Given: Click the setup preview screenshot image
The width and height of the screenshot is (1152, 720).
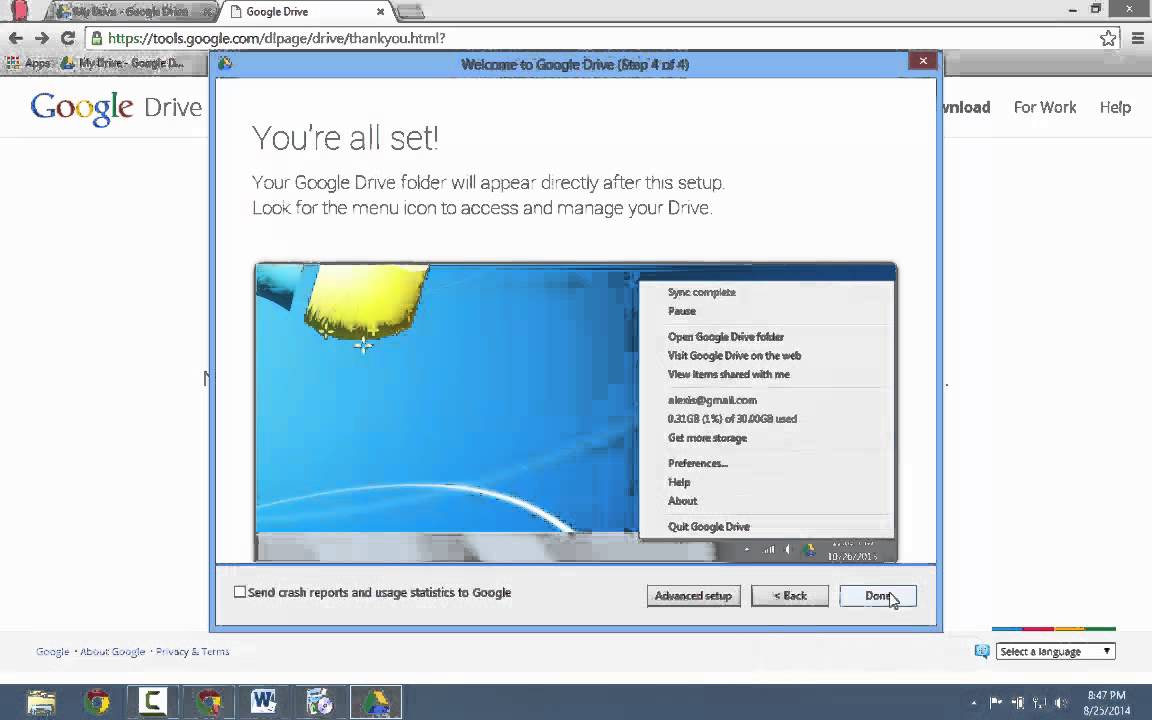Looking at the screenshot, I should pyautogui.click(x=575, y=412).
